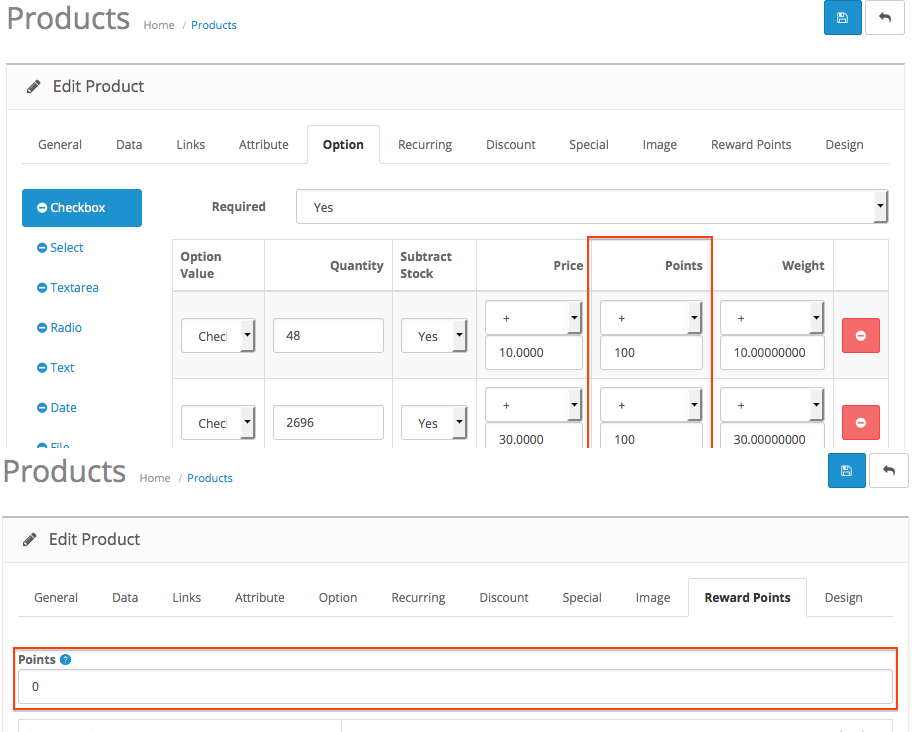This screenshot has height=732, width=912.
Task: Click minus icon beside Textarea option
Action: tap(42, 288)
